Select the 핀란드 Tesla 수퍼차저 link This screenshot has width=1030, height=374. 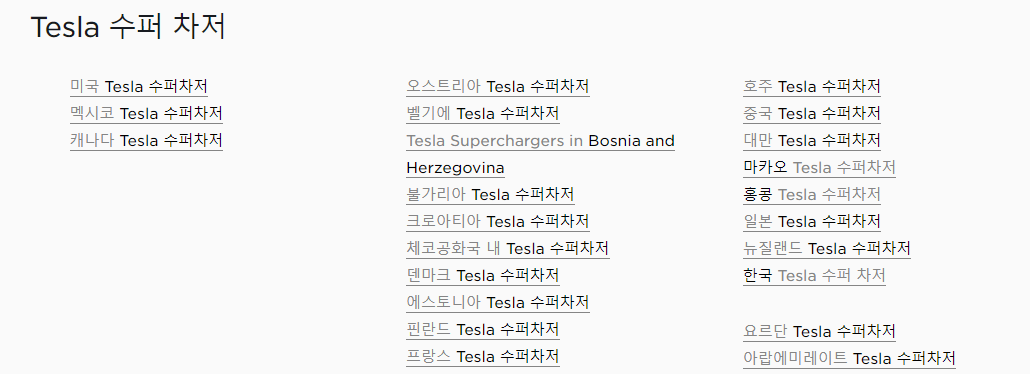point(483,329)
